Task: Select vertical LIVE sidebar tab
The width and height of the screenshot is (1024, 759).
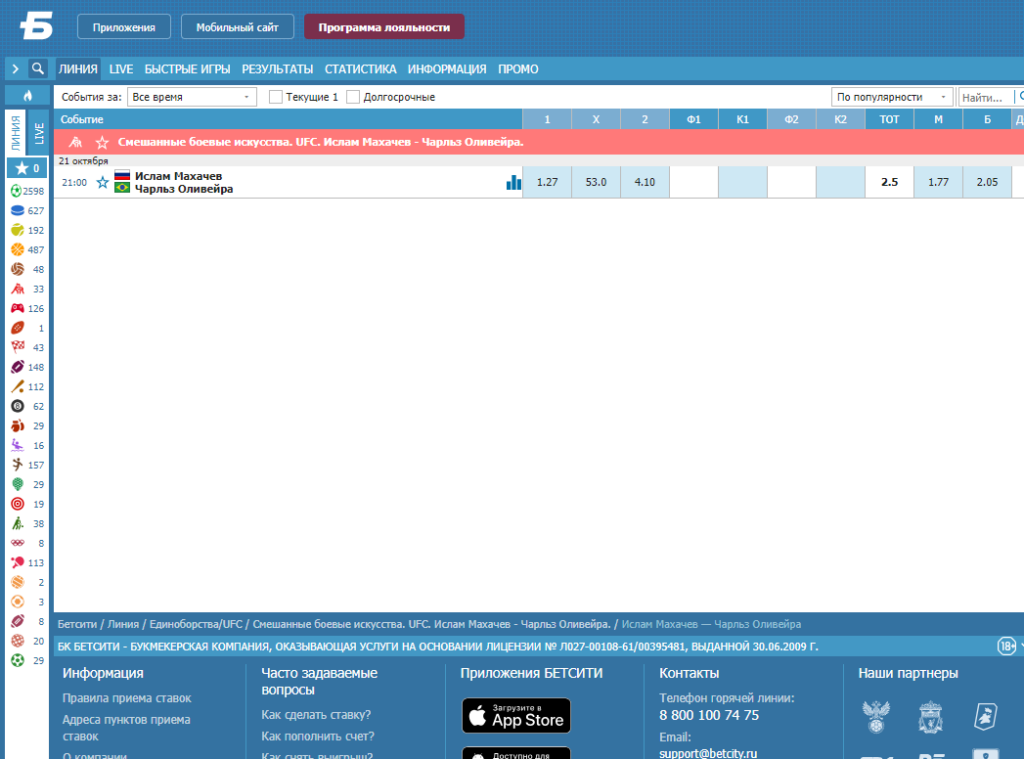Action: point(39,133)
